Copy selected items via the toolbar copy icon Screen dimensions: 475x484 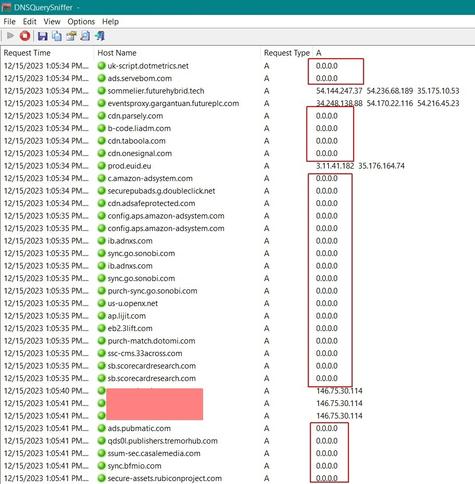pos(57,36)
